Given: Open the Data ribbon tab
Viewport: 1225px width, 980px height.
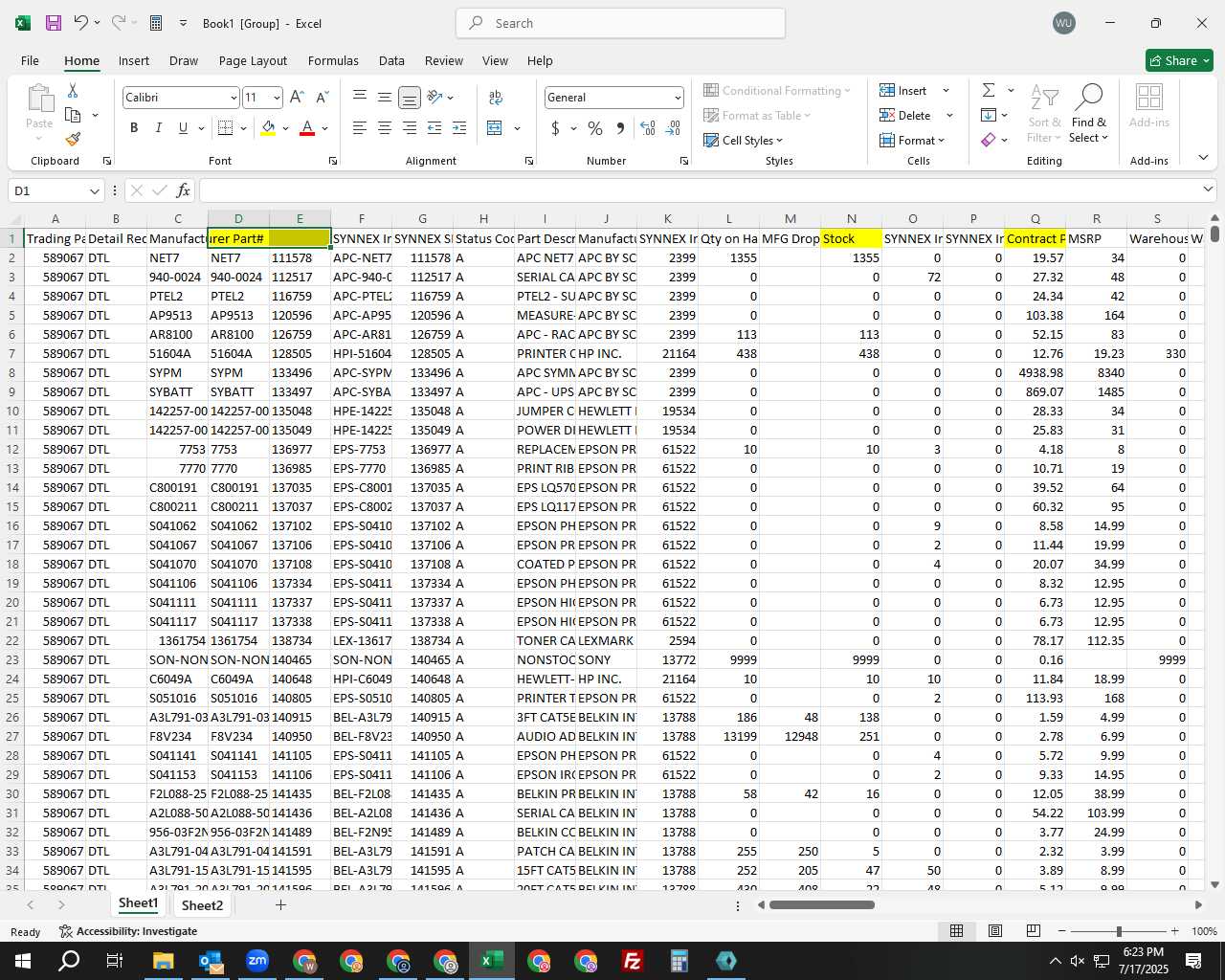Looking at the screenshot, I should tap(391, 60).
